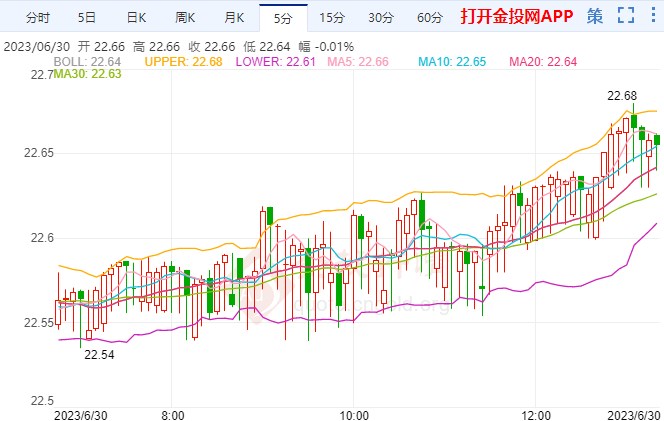Viewport: 664px width, 421px height.
Task: Click the 低 22.64 low value
Action: (267, 47)
